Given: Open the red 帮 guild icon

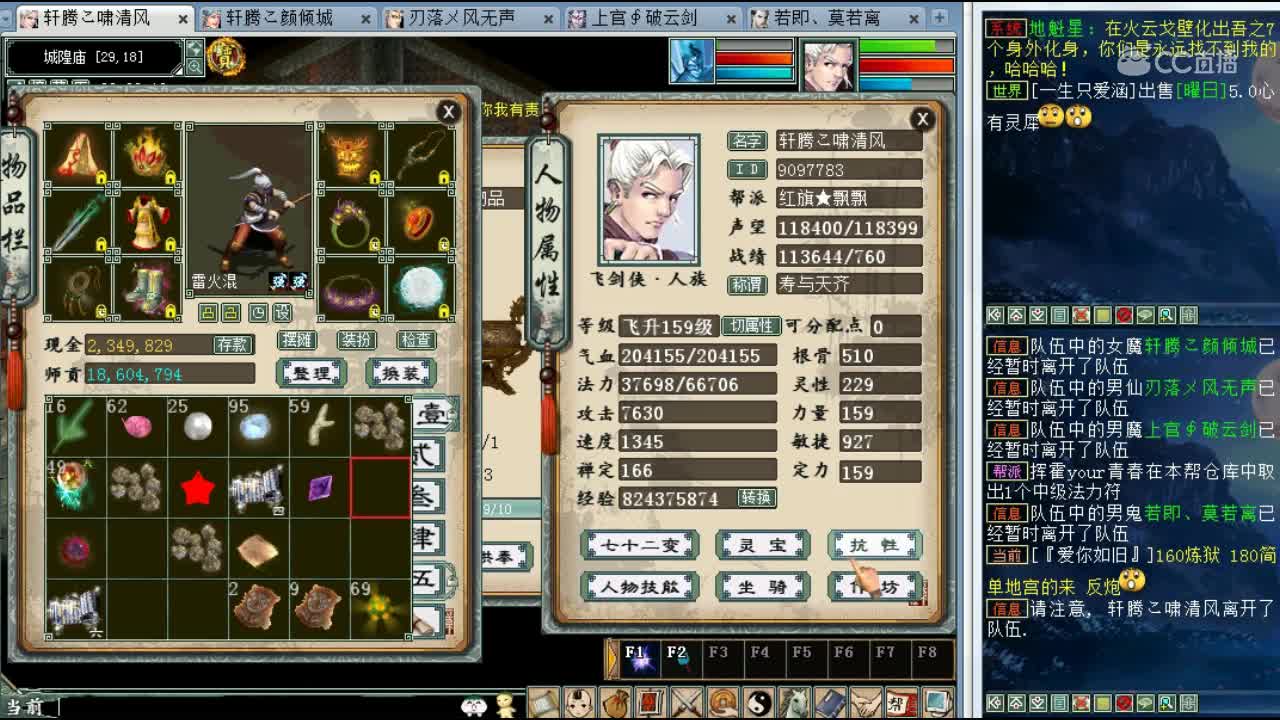Looking at the screenshot, I should pos(904,702).
